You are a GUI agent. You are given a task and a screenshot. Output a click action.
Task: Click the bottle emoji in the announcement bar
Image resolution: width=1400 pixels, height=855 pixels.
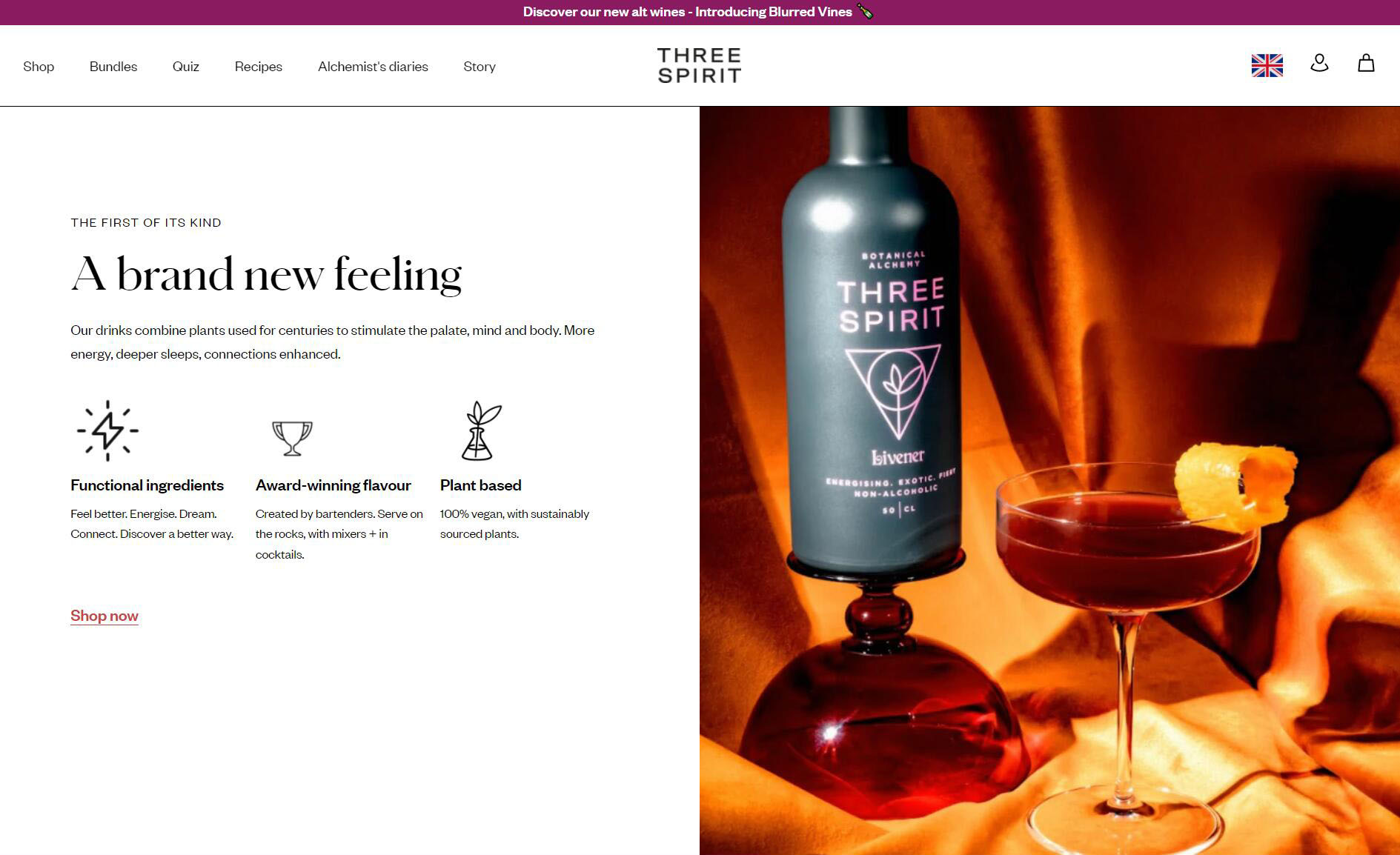864,12
